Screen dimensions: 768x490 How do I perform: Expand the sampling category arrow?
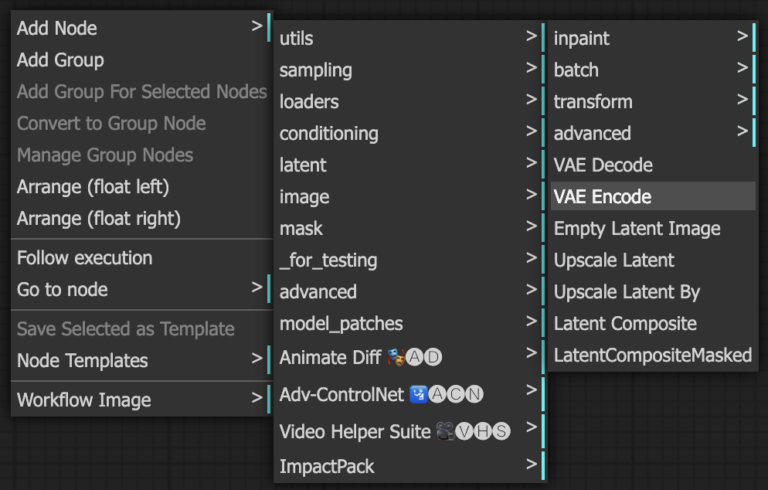pos(532,70)
